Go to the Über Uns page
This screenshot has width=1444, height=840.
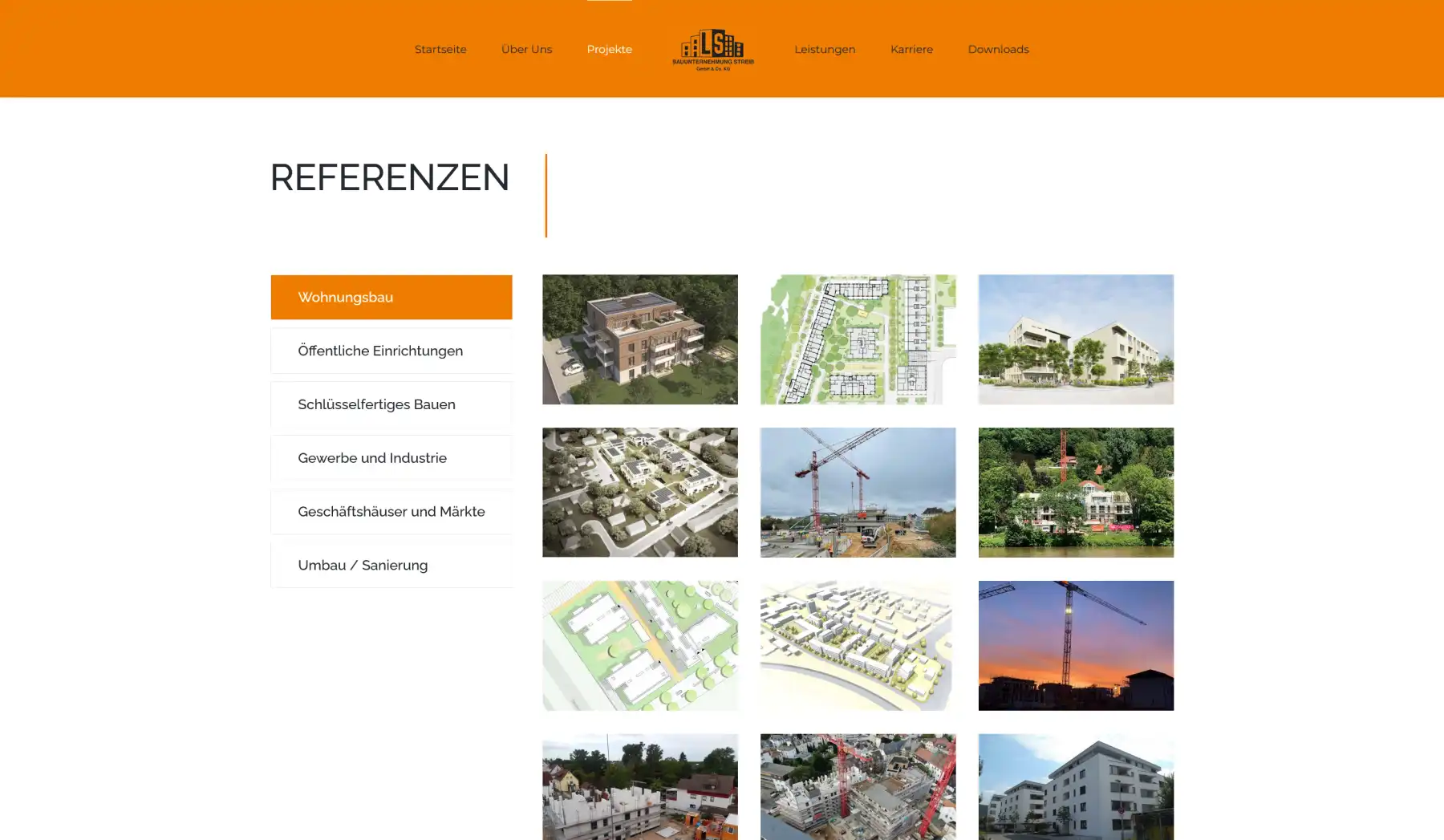click(526, 50)
